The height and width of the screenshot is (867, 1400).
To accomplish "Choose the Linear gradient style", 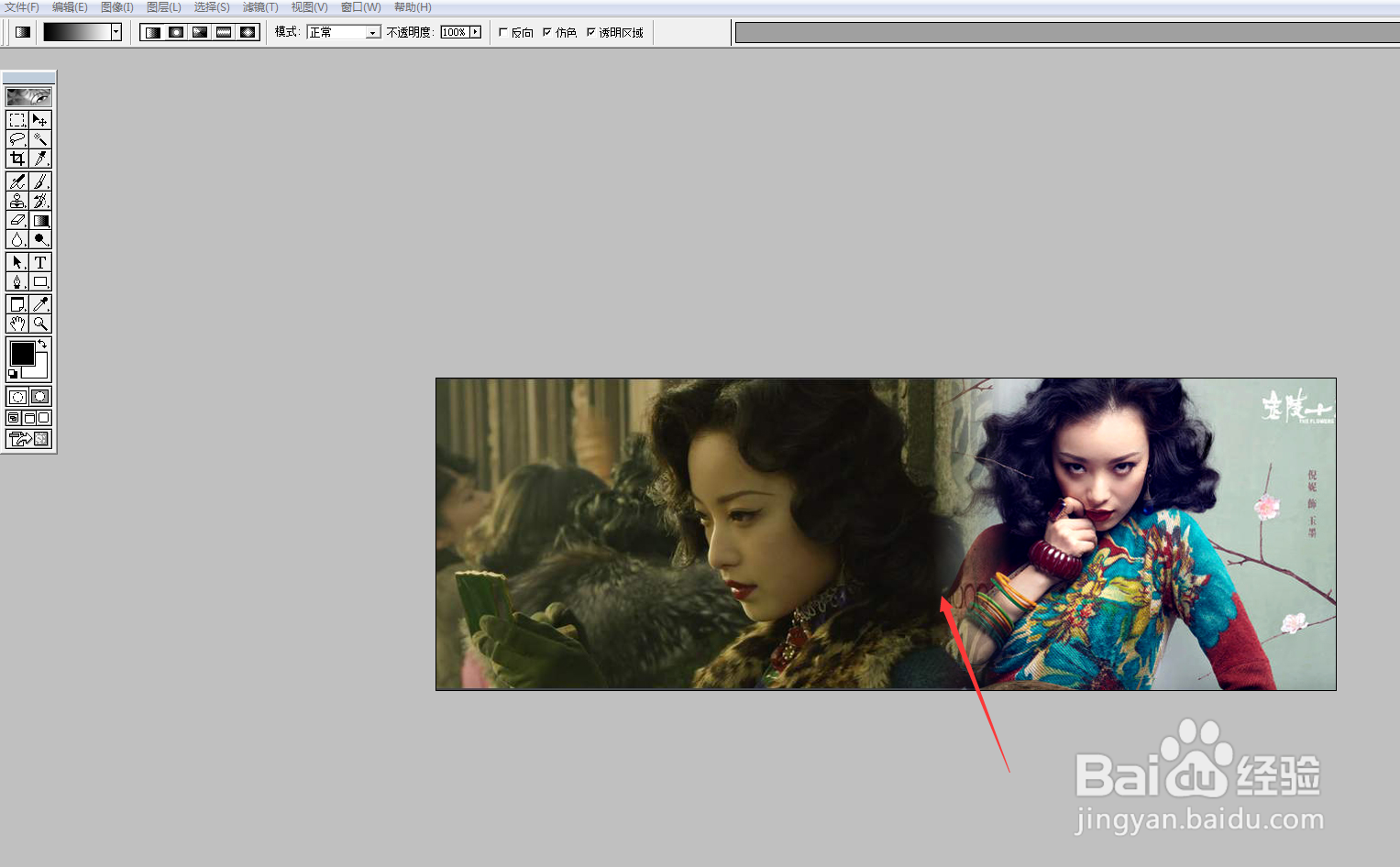I will (x=152, y=32).
